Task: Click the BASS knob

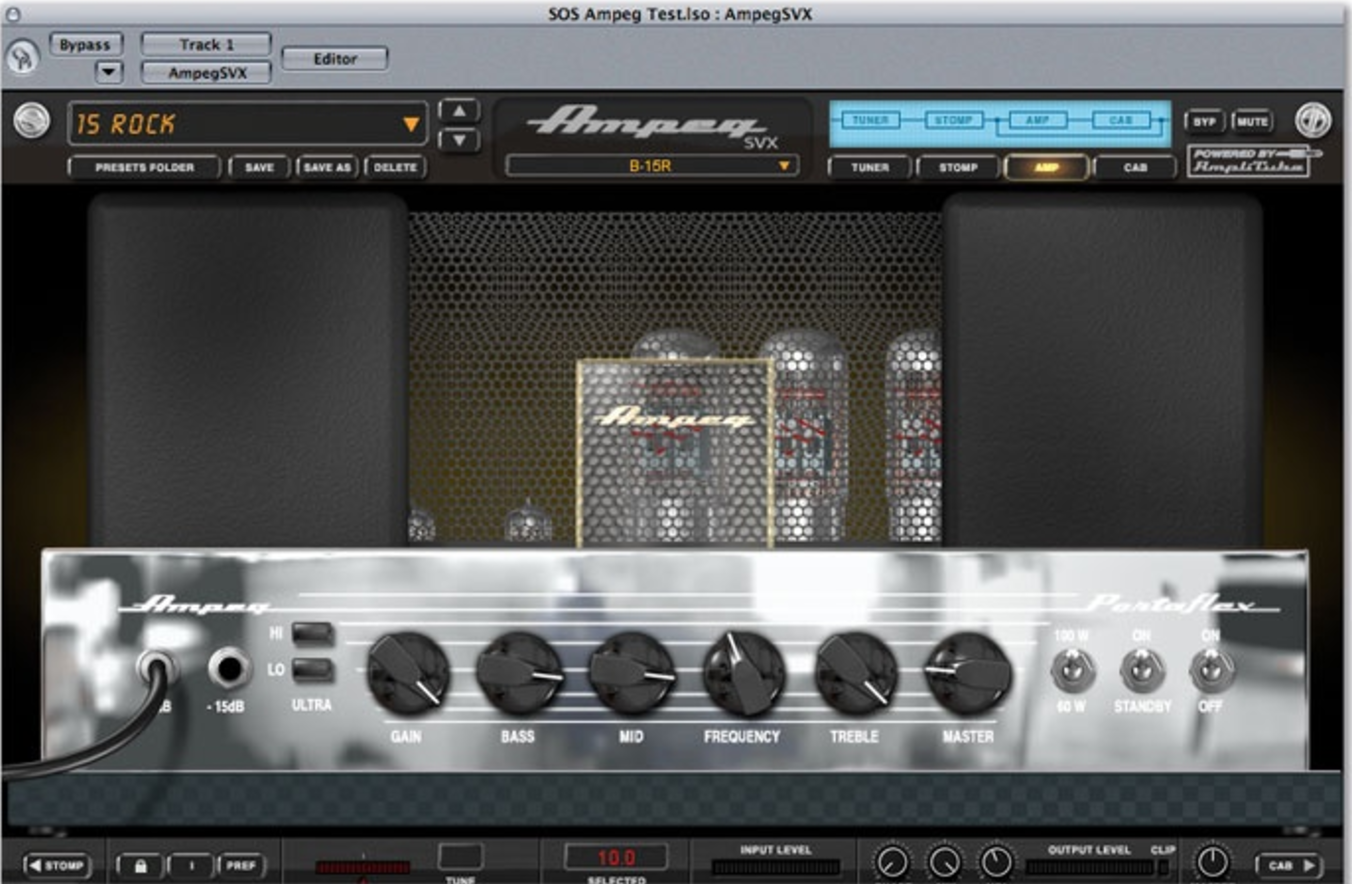Action: point(519,673)
